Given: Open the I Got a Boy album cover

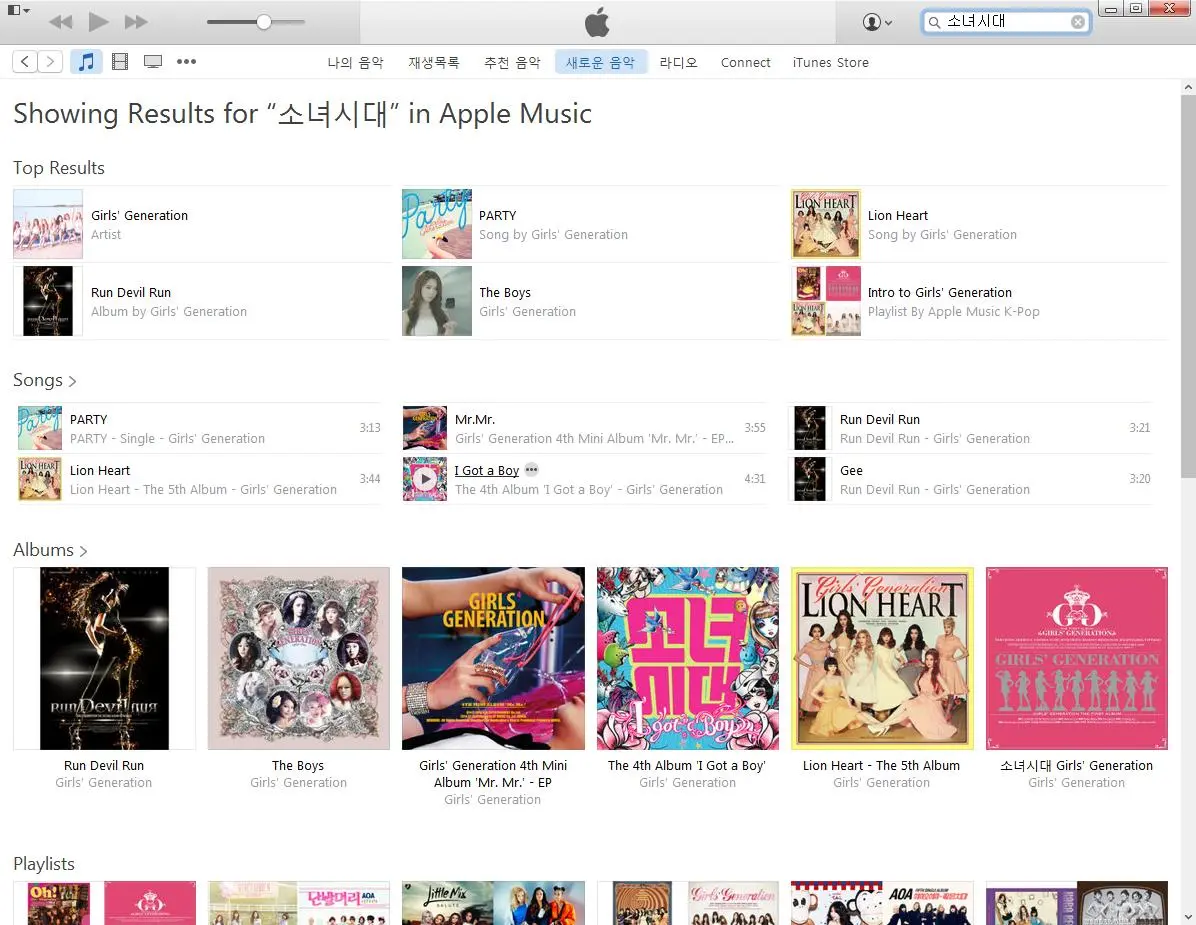Looking at the screenshot, I should [x=688, y=658].
